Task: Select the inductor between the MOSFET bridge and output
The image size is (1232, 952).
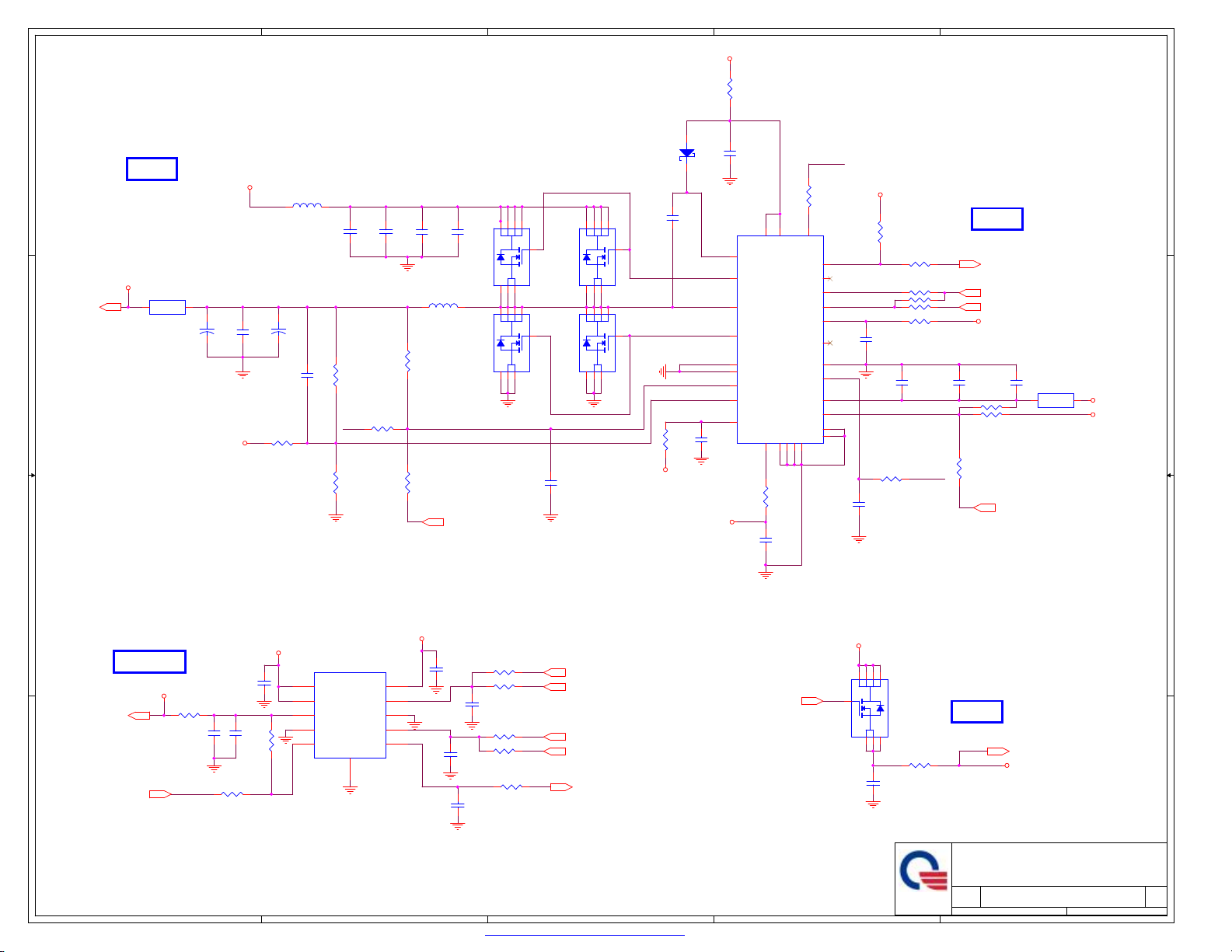Action: (443, 306)
